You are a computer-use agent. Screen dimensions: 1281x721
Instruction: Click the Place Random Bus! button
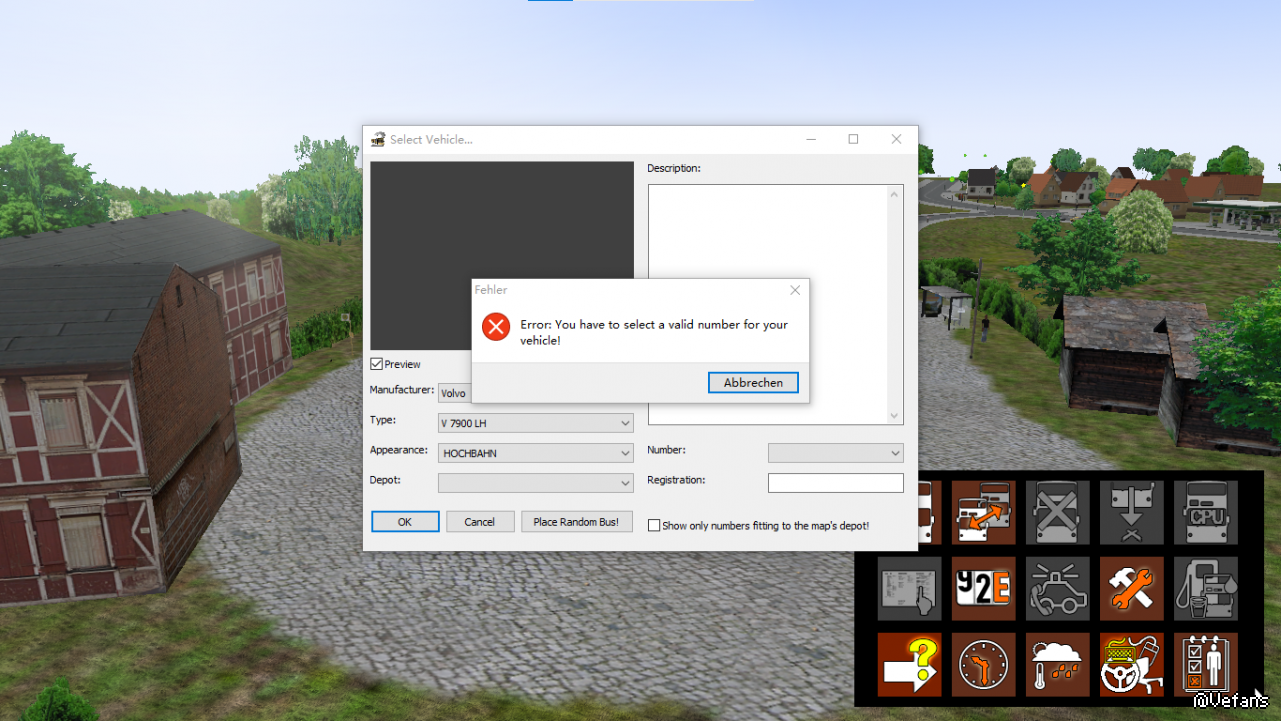(577, 522)
